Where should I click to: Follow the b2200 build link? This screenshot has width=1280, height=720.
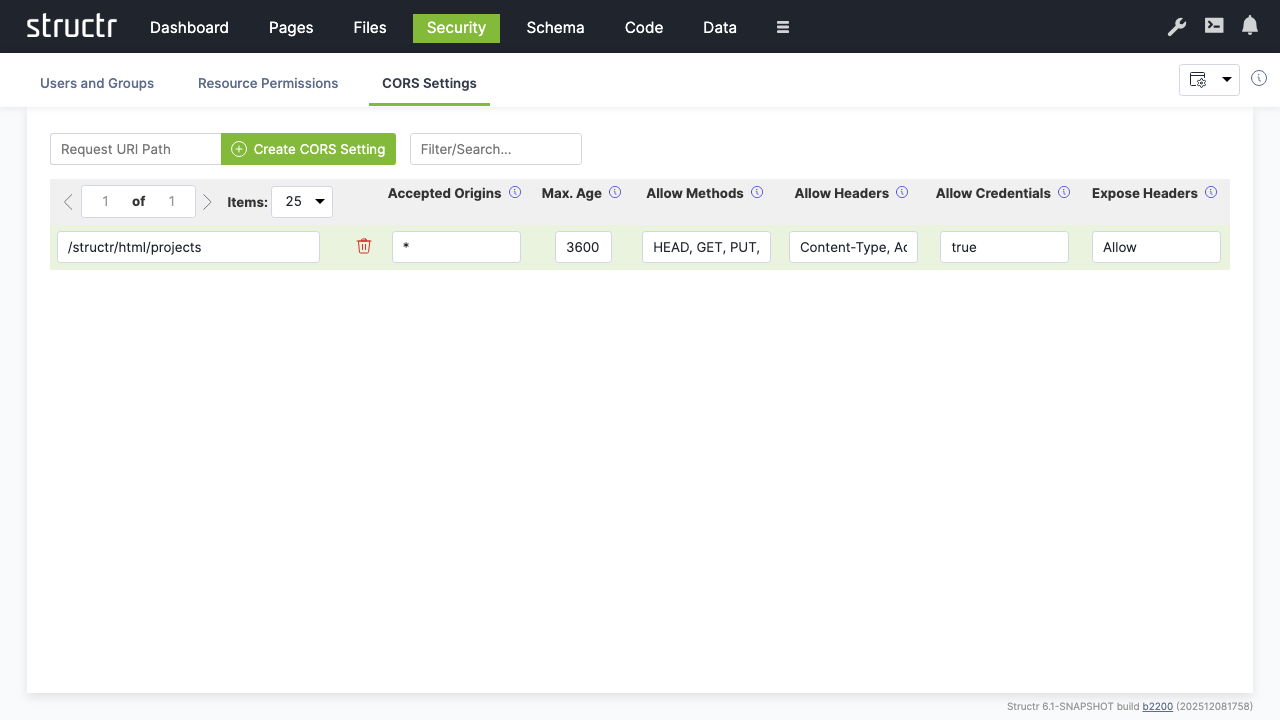click(x=1157, y=706)
